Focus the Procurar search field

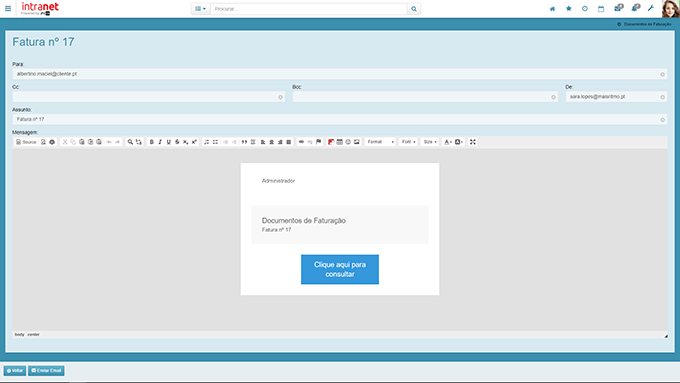[x=309, y=9]
